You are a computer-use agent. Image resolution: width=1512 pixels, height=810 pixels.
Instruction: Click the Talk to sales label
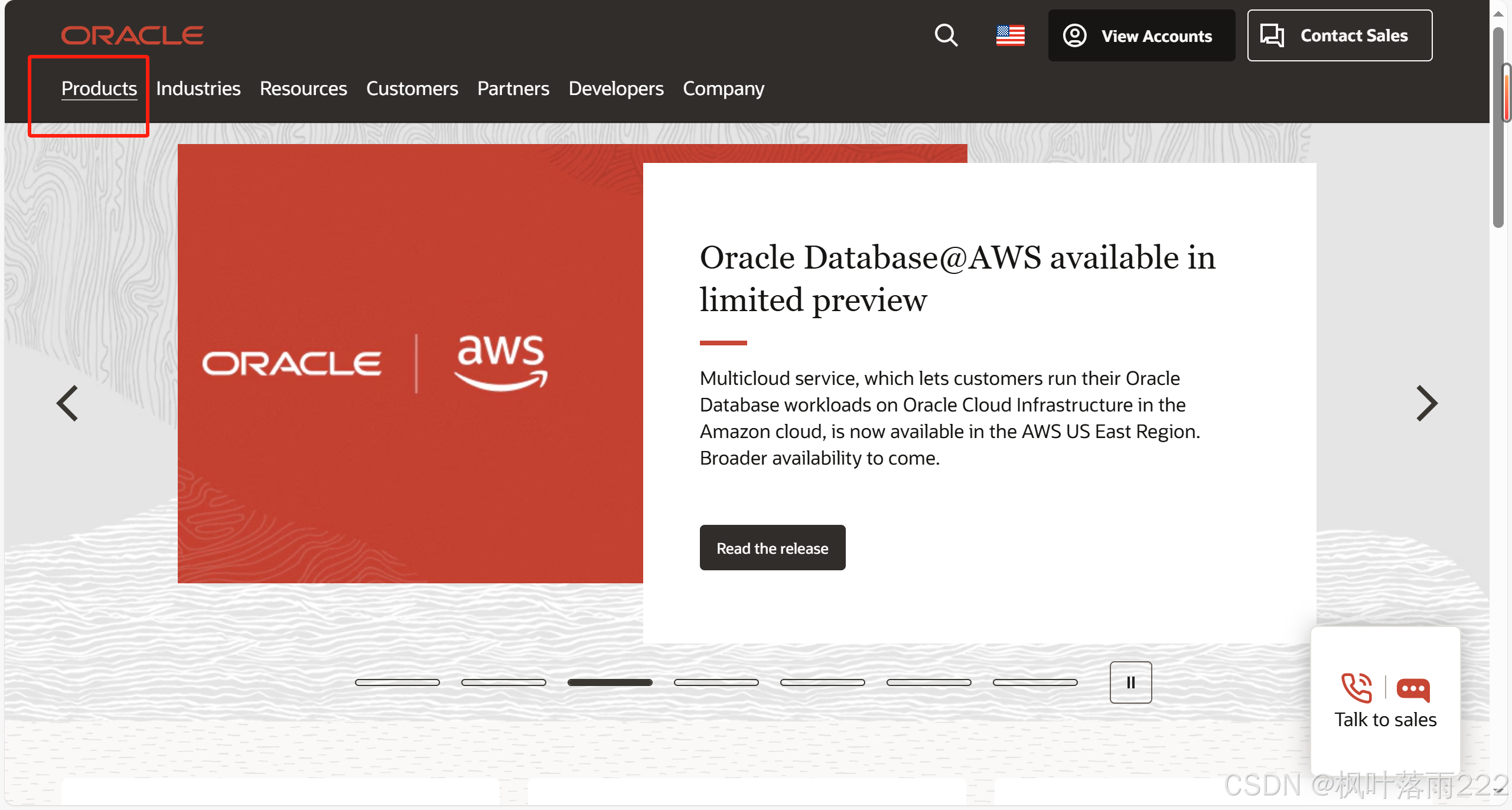(1386, 720)
